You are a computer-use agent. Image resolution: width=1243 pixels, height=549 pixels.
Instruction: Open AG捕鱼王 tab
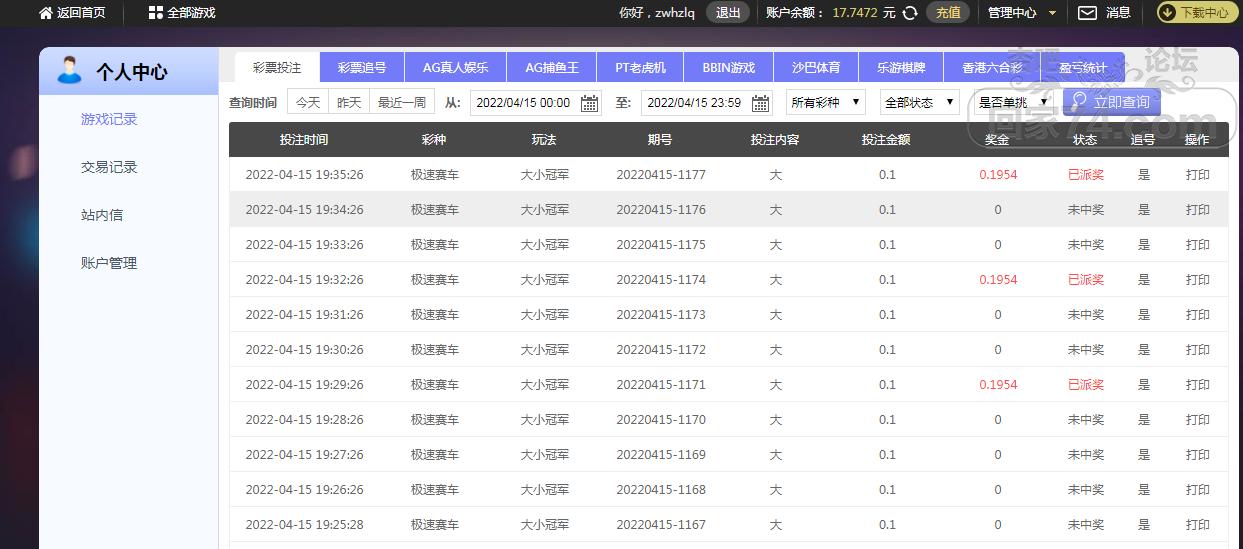point(552,67)
